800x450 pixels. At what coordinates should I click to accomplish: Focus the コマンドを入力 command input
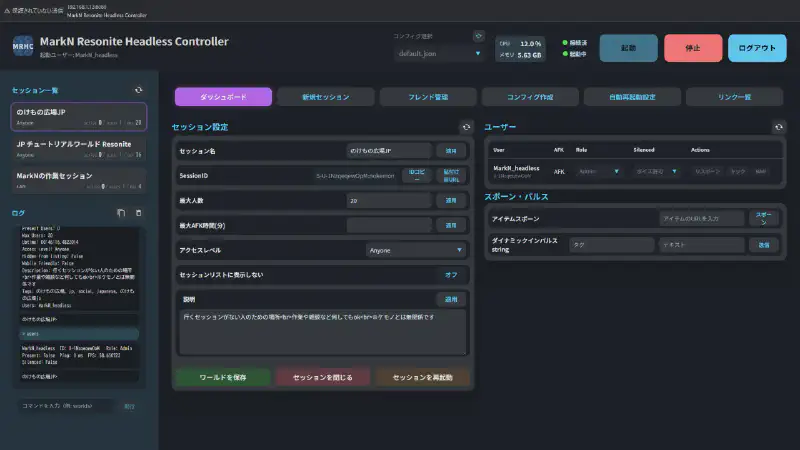(x=66, y=406)
